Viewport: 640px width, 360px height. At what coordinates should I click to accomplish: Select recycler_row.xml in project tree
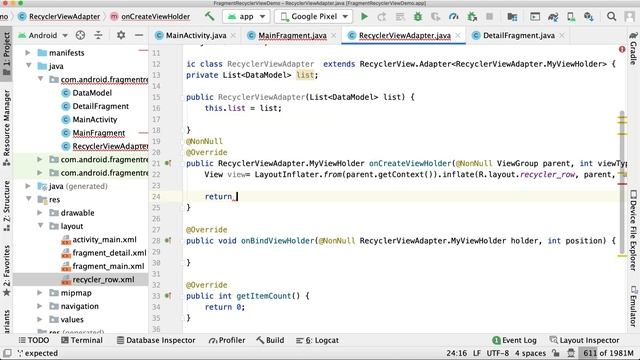pos(103,280)
